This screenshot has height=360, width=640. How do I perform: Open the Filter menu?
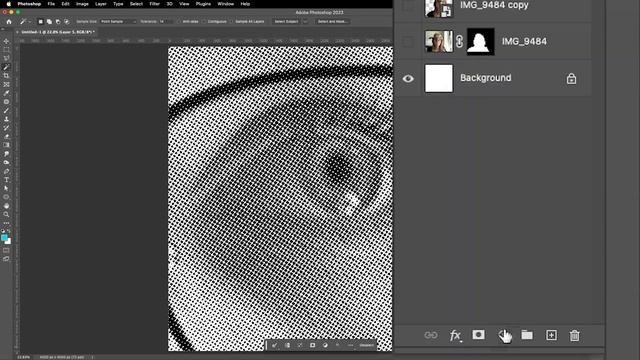point(154,4)
